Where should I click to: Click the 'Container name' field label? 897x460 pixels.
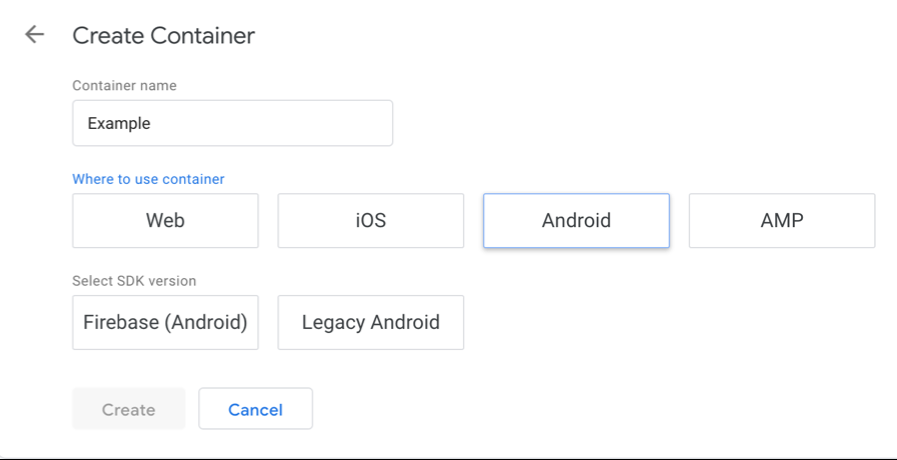124,86
